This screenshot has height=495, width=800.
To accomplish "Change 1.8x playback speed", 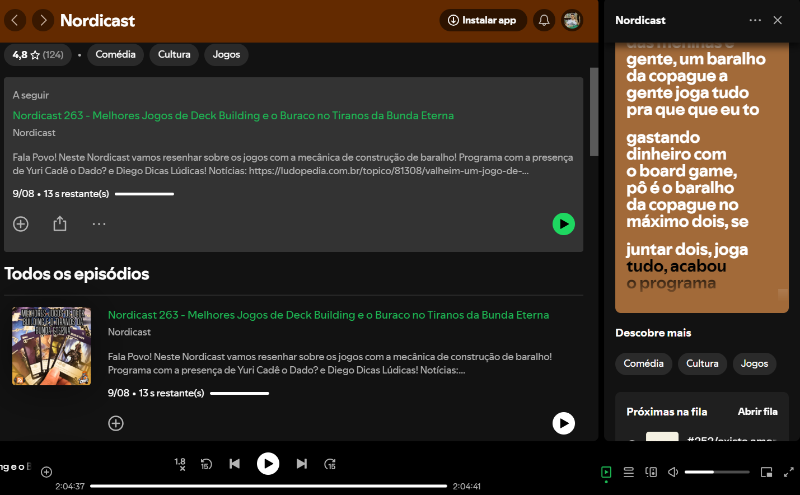I will pos(180,464).
